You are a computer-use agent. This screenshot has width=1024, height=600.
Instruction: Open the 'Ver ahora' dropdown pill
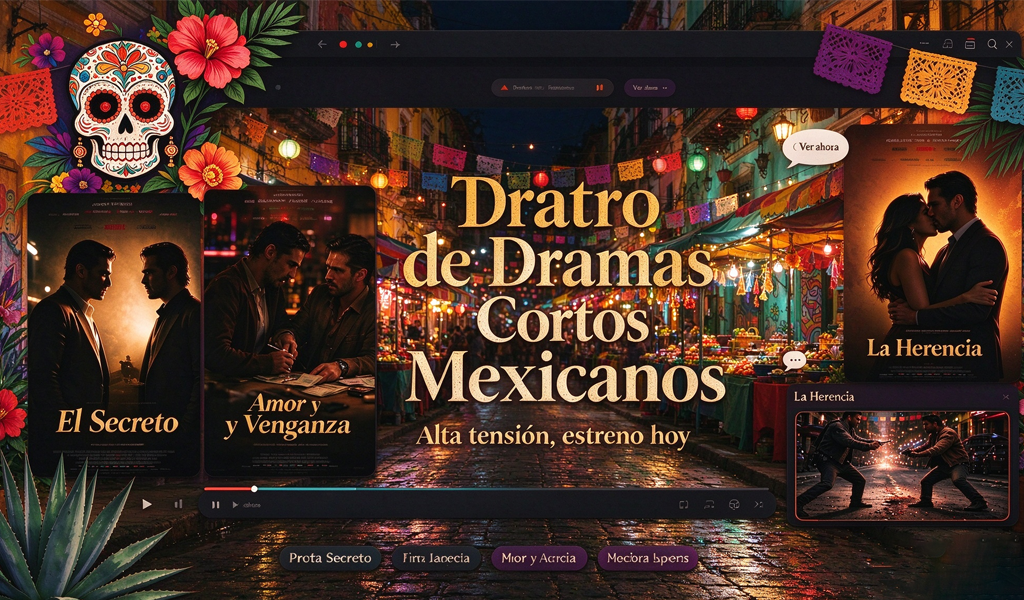coord(650,87)
